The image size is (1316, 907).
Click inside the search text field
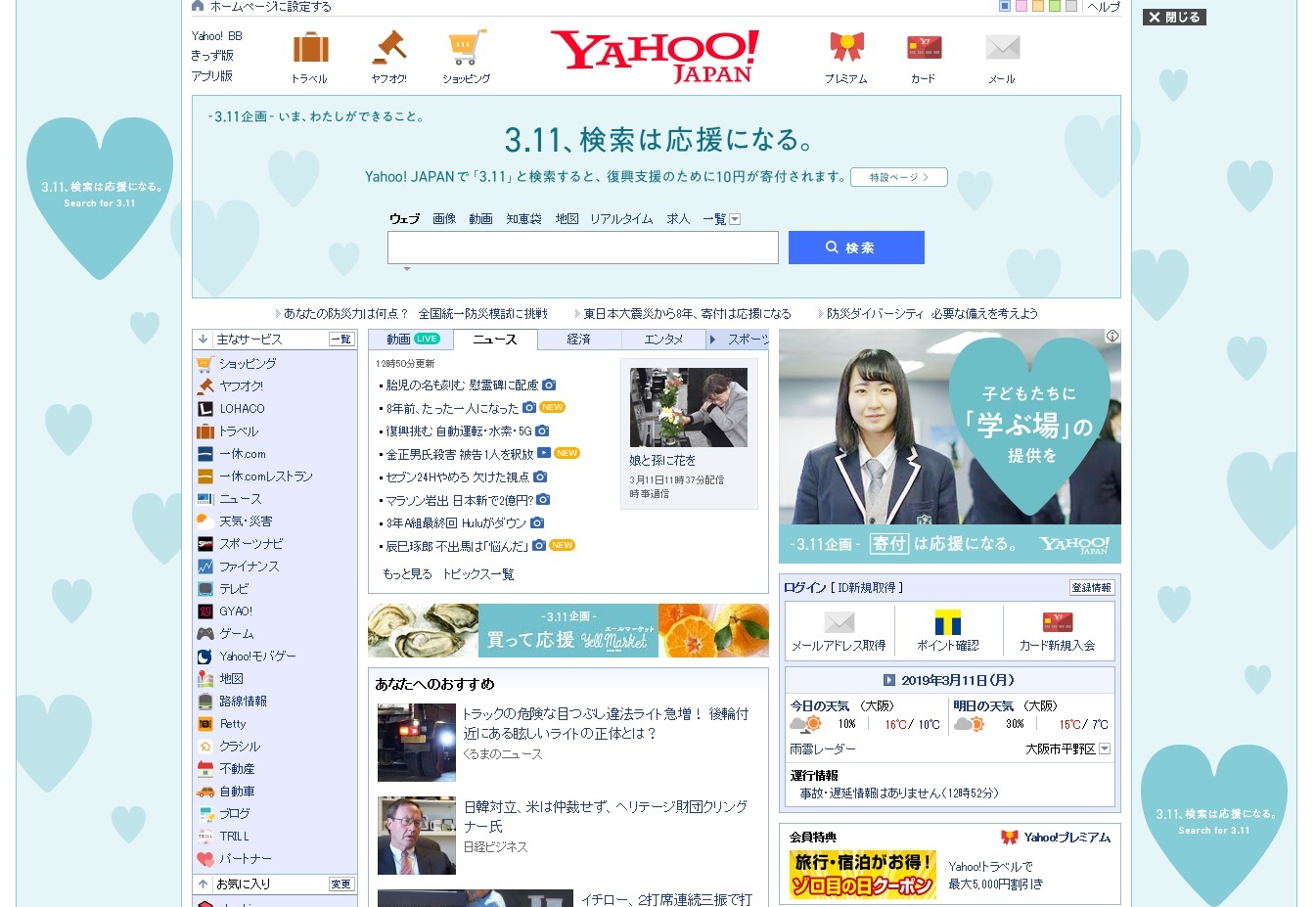pyautogui.click(x=583, y=248)
